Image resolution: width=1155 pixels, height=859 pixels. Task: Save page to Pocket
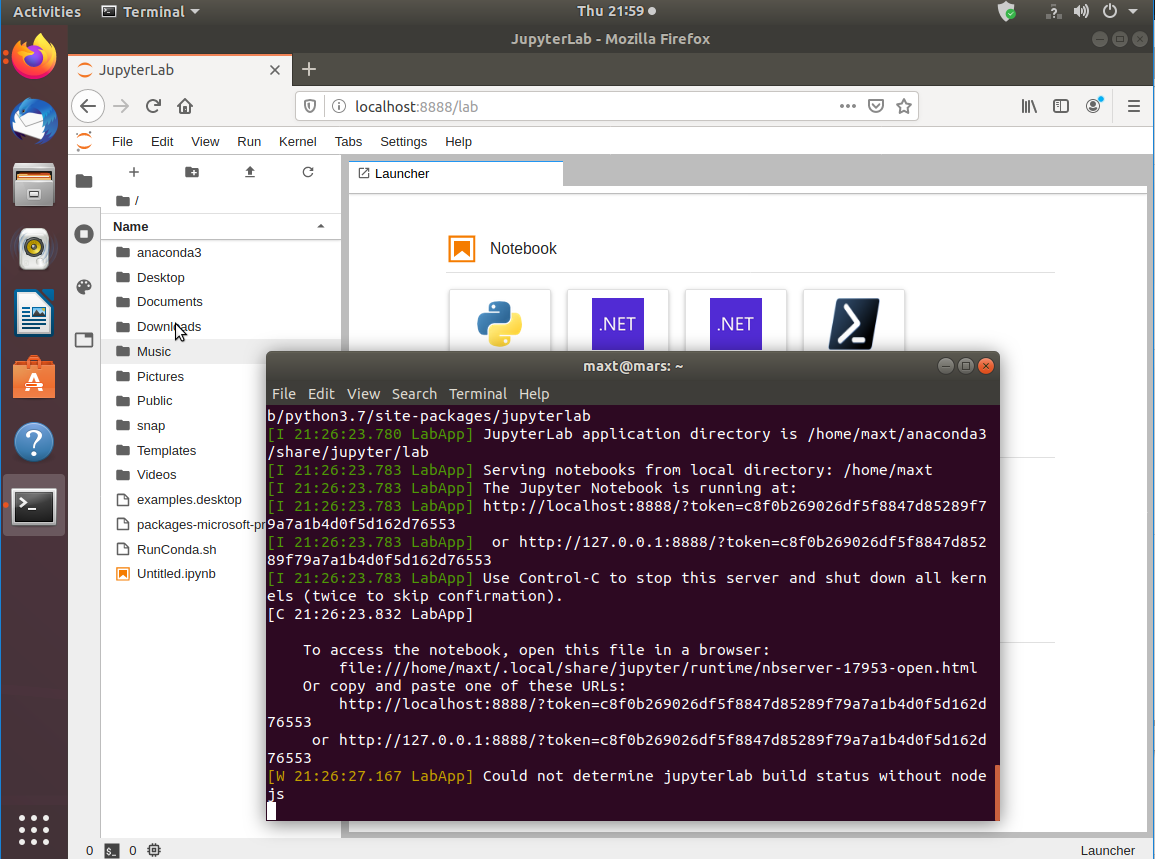pyautogui.click(x=876, y=106)
